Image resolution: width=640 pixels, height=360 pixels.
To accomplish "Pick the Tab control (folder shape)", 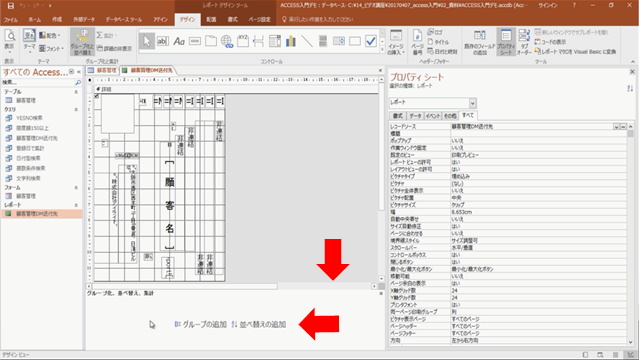I will click(x=211, y=41).
